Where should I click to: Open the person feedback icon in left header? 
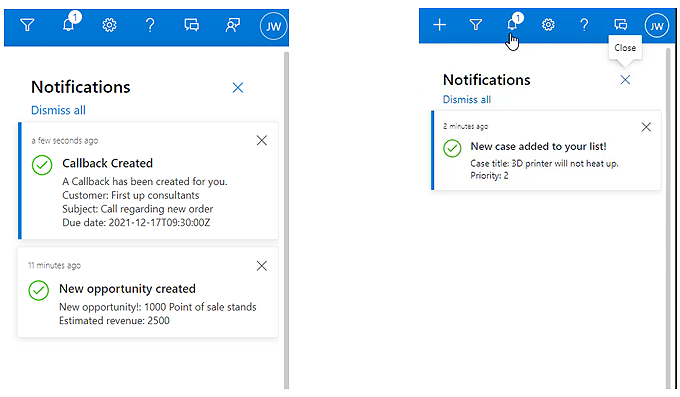(x=232, y=25)
